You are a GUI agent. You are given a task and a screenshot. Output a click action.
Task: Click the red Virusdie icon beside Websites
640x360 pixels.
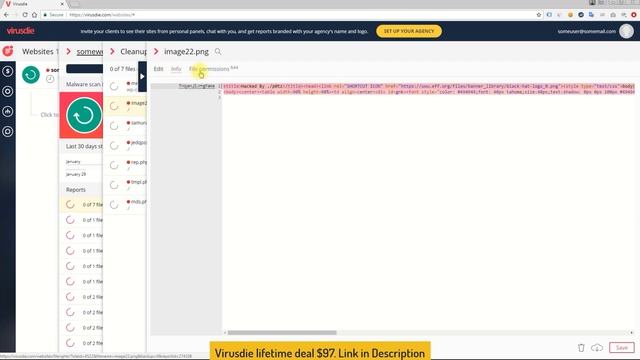[x=8, y=51]
